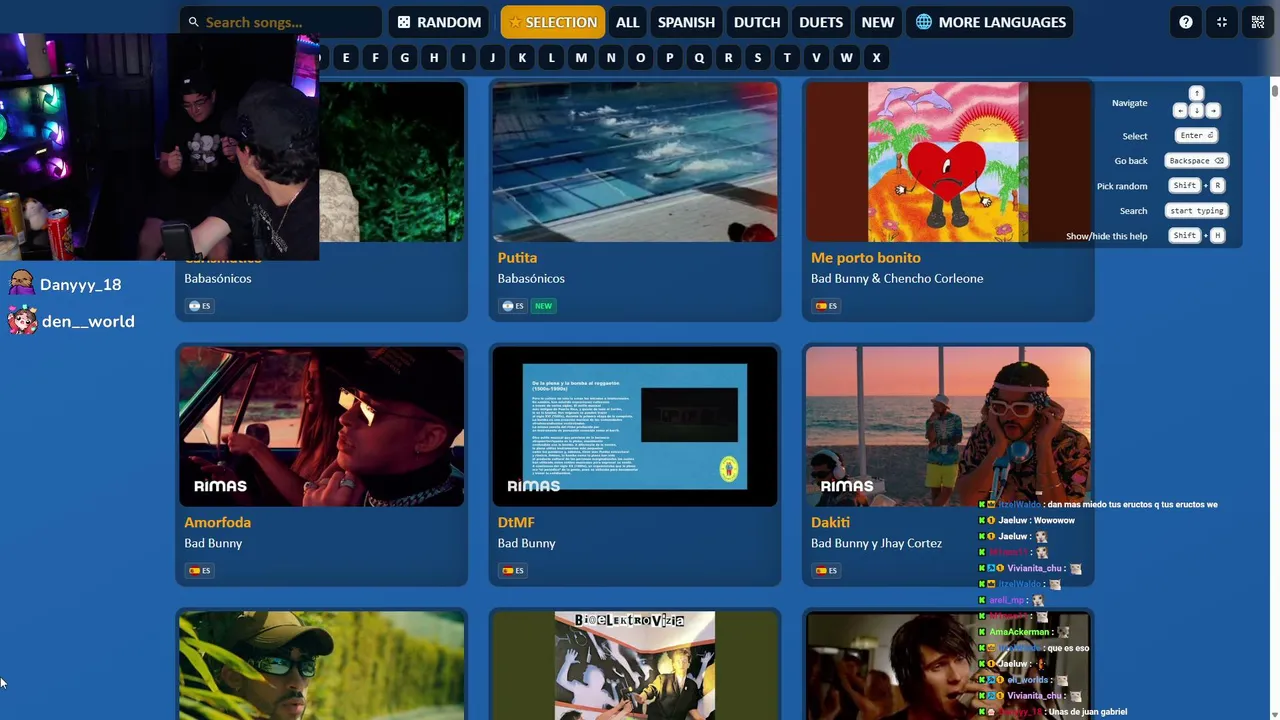Click the globe More Languages button
1280x720 pixels.
tap(991, 22)
